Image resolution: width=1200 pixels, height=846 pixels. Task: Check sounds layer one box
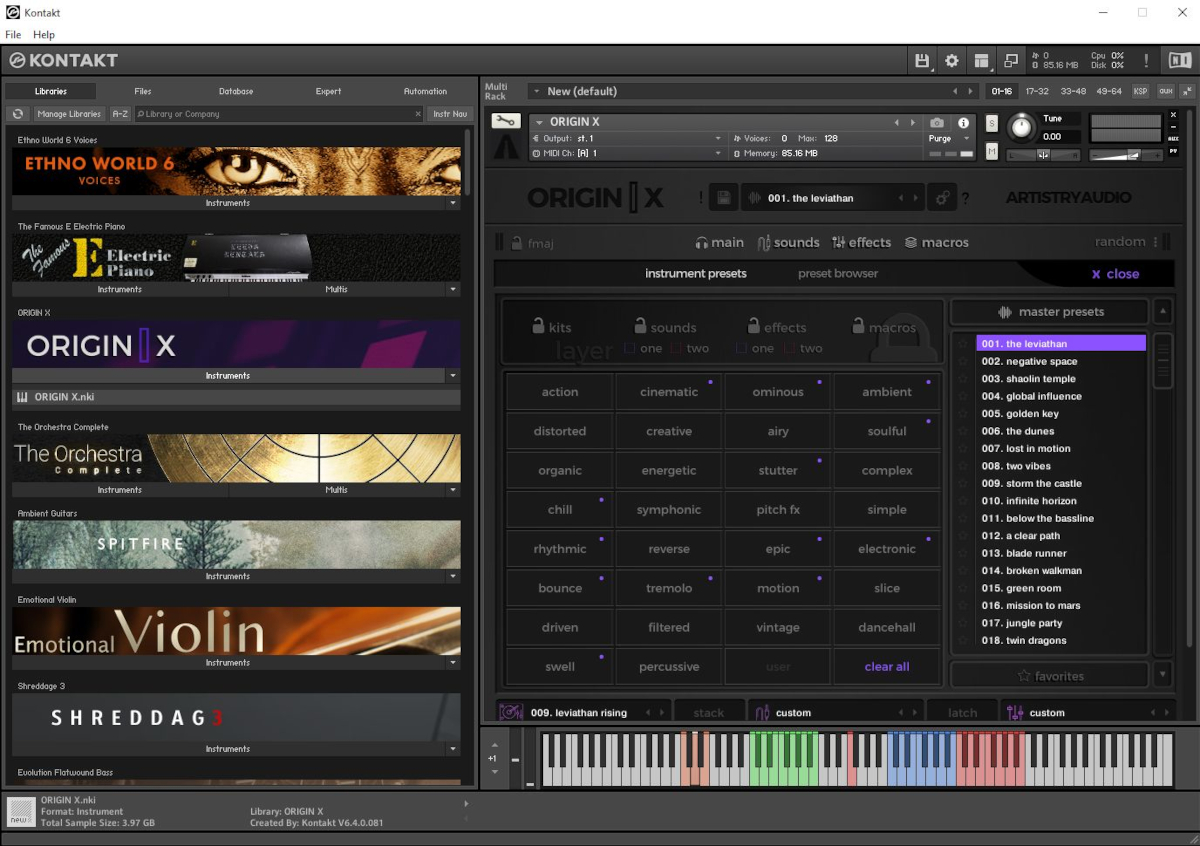click(x=630, y=348)
